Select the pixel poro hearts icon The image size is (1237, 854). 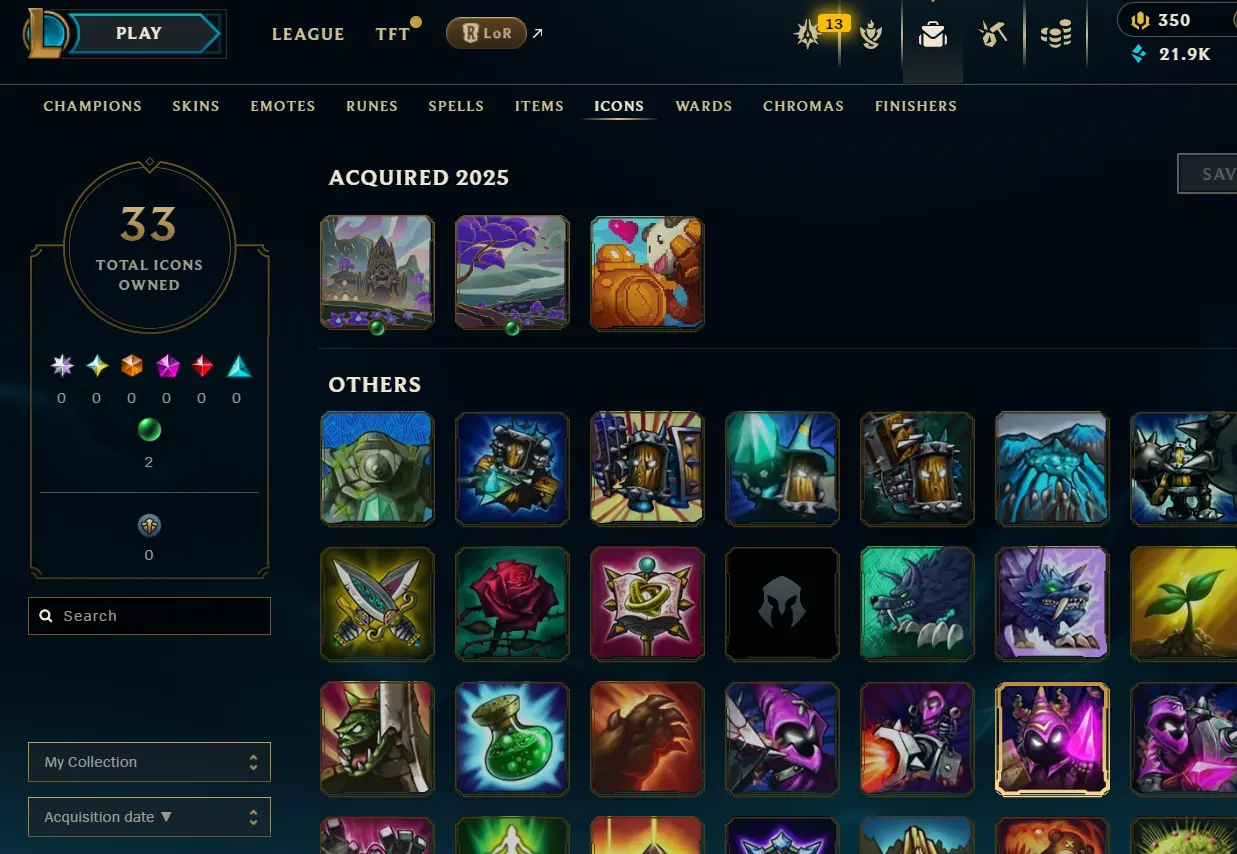(x=647, y=273)
